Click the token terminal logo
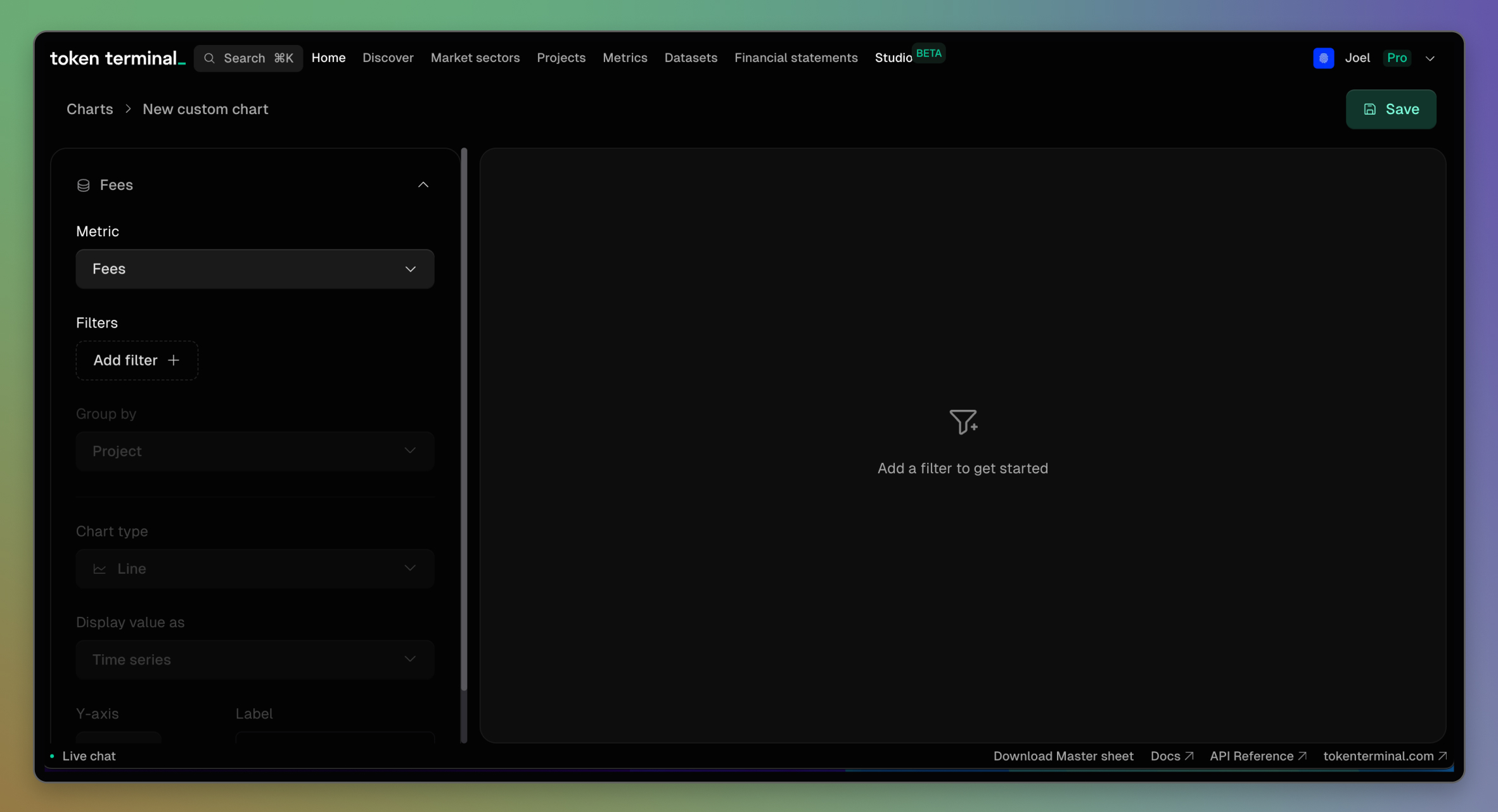The height and width of the screenshot is (812, 1498). (117, 58)
